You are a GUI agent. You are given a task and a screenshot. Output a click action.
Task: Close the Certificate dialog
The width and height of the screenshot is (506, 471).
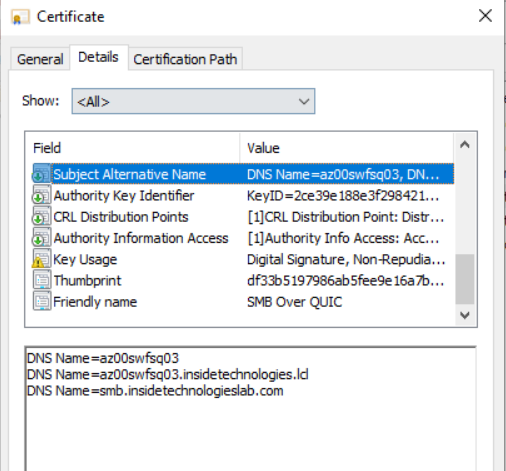485,16
